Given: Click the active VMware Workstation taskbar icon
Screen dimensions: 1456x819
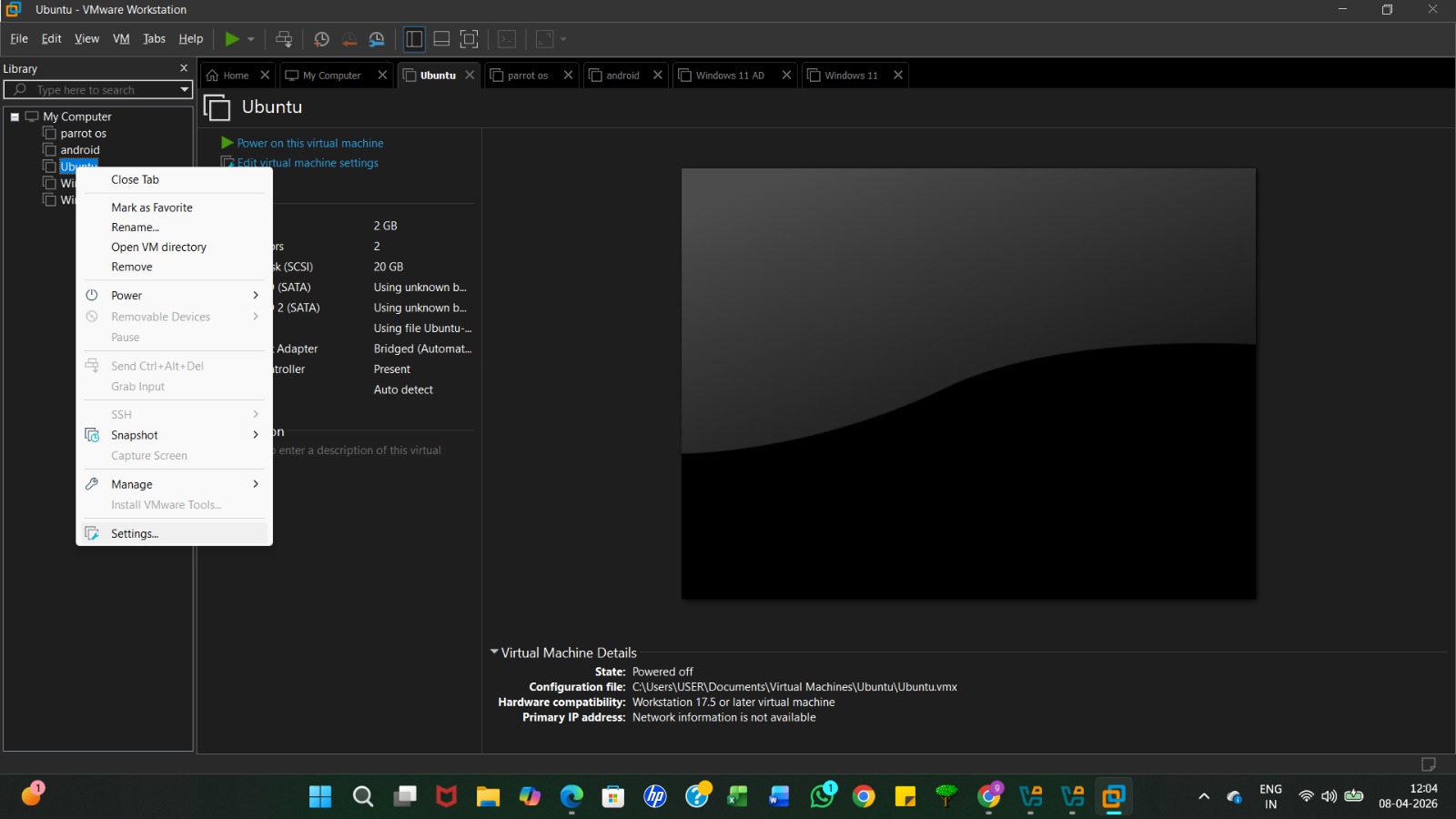Looking at the screenshot, I should coord(1114,797).
